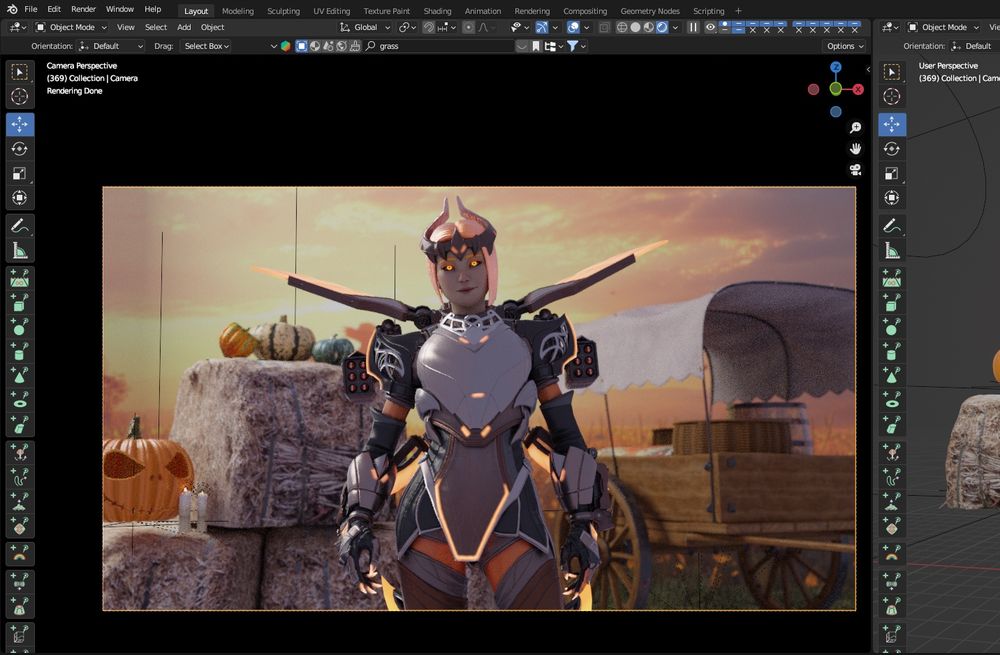Open Drag Select Box dropdown
1000x655 pixels.
[206, 46]
